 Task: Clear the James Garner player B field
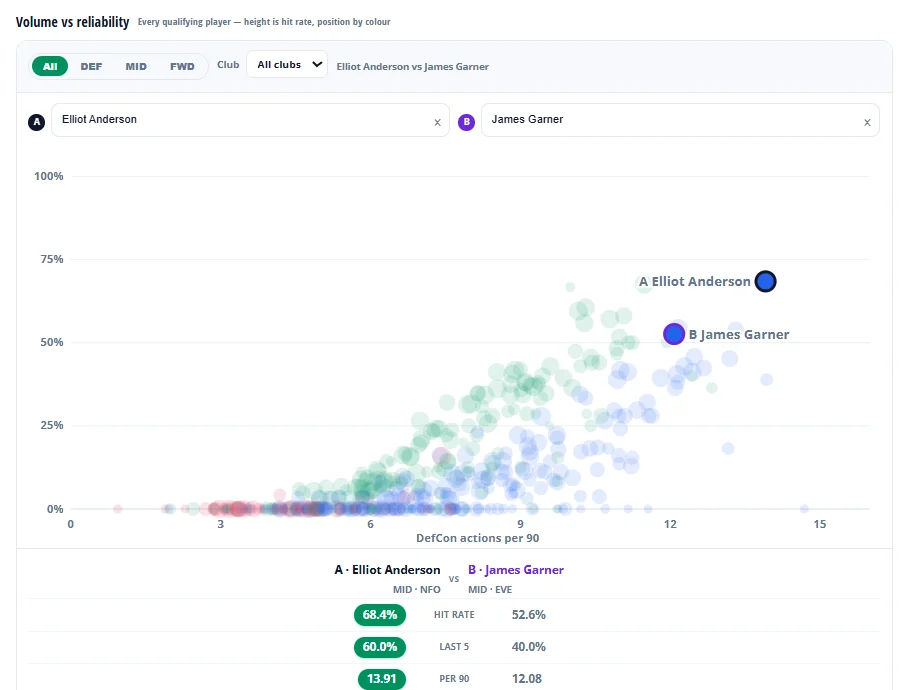[867, 122]
